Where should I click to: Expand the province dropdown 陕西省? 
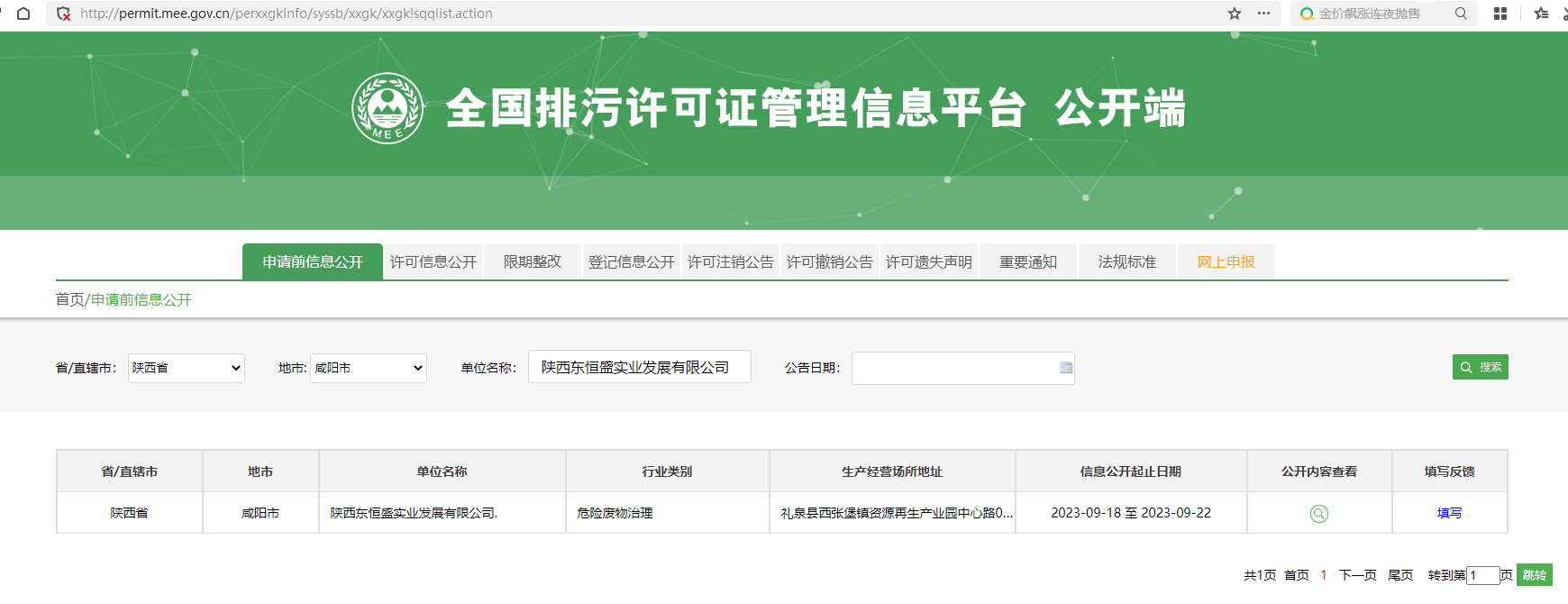[x=187, y=368]
